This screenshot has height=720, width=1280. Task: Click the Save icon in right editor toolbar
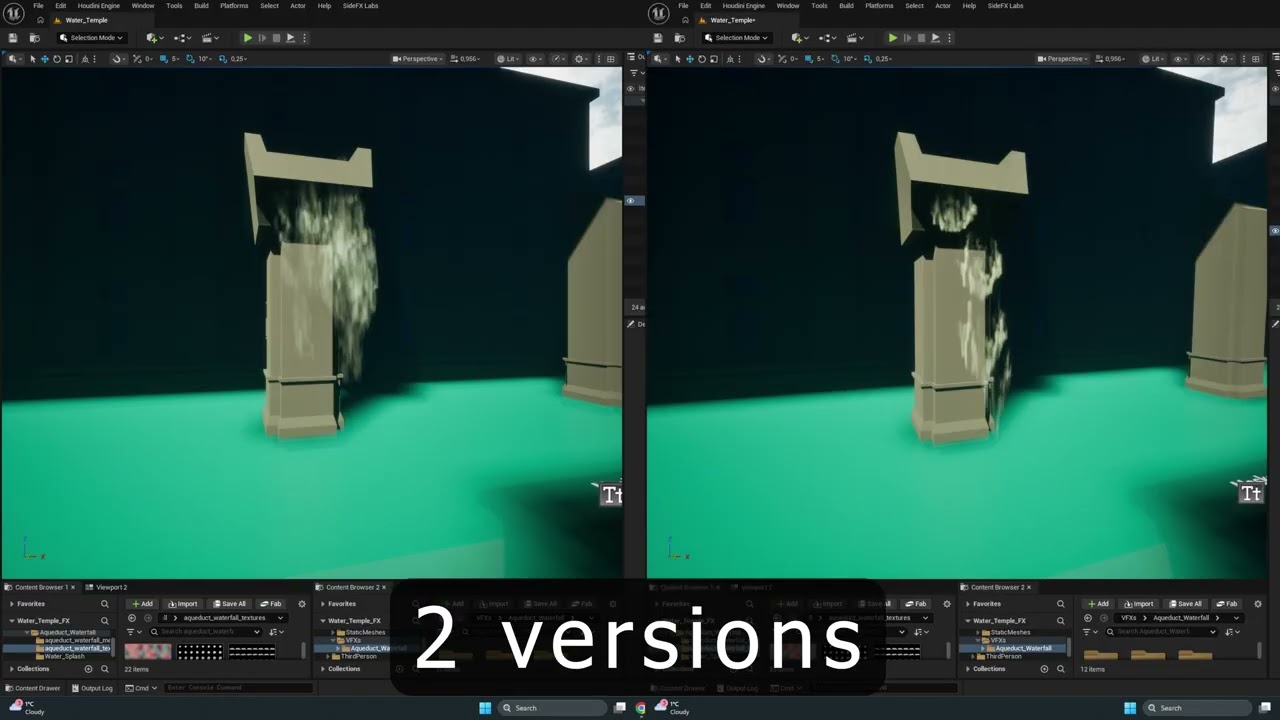click(x=658, y=38)
